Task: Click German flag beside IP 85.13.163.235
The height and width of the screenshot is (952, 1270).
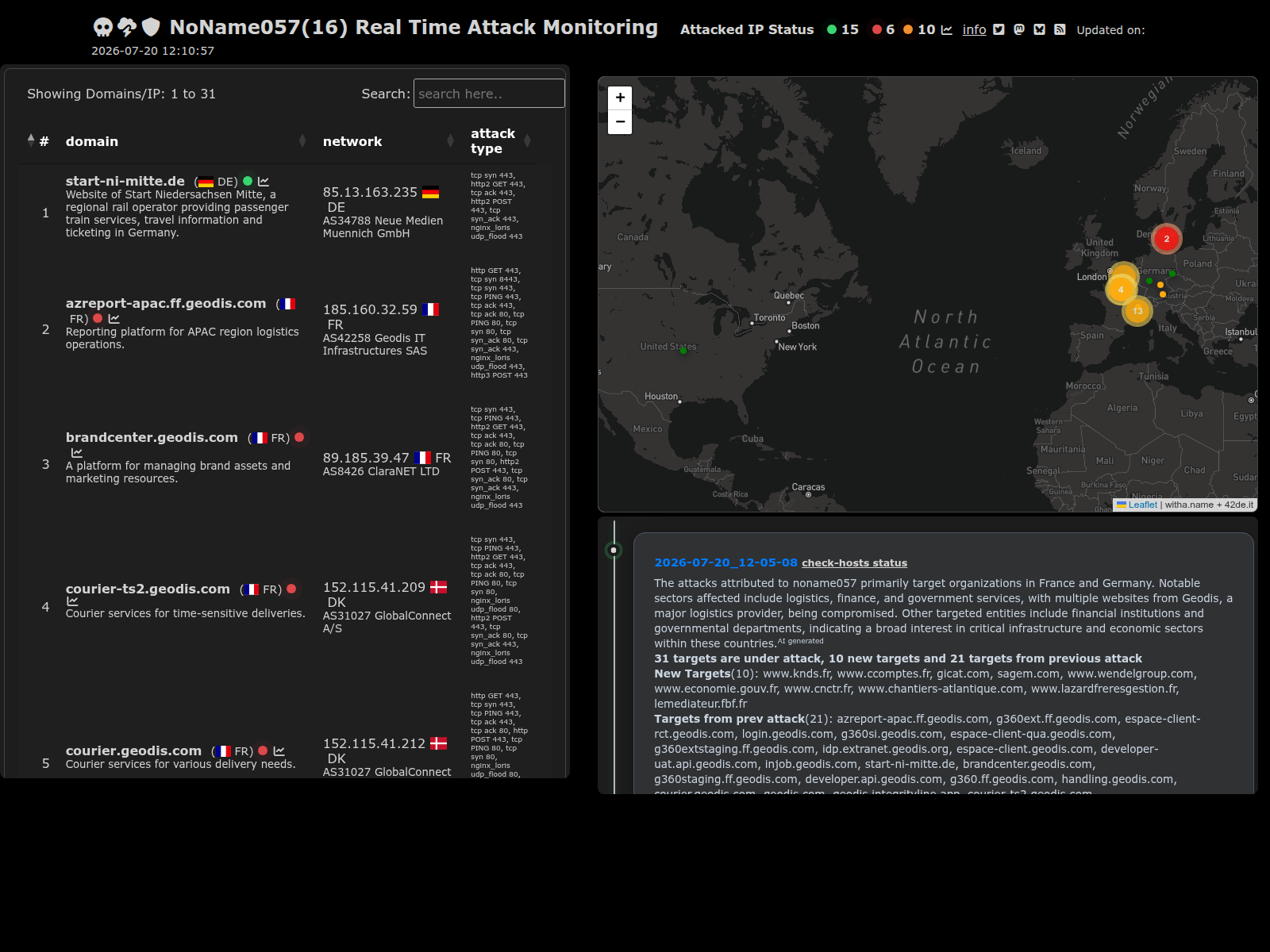Action: (430, 192)
